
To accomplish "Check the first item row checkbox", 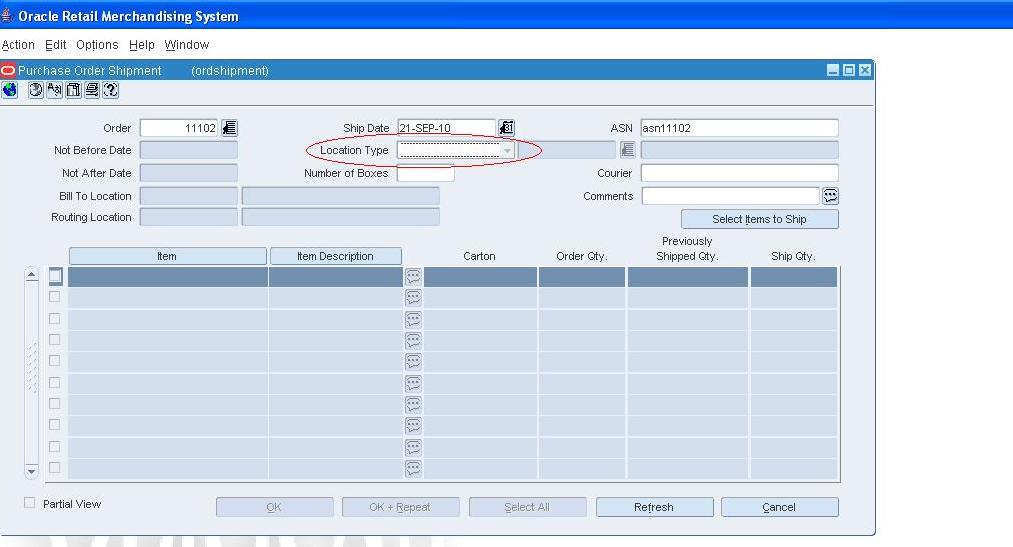I will click(x=56, y=276).
